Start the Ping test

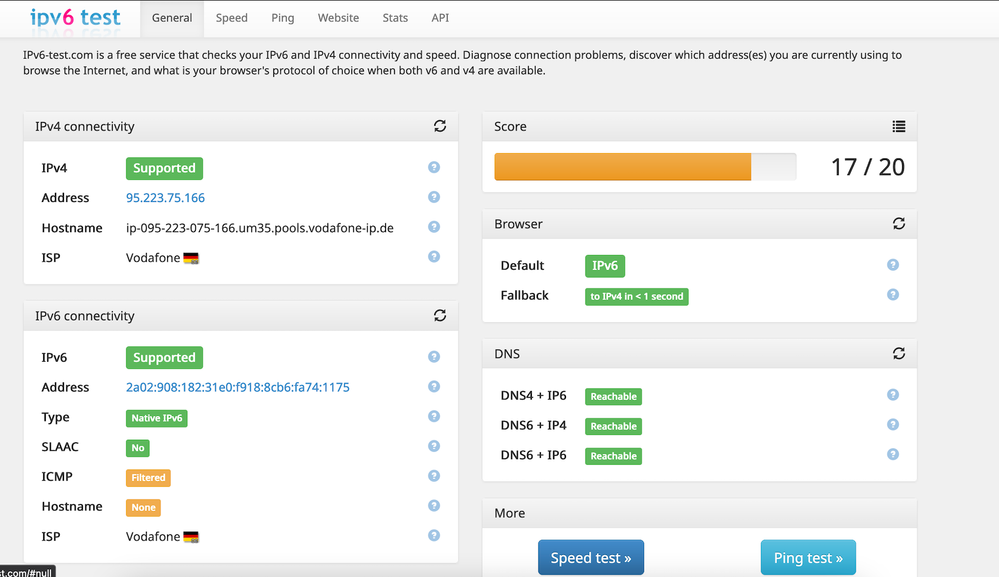808,558
